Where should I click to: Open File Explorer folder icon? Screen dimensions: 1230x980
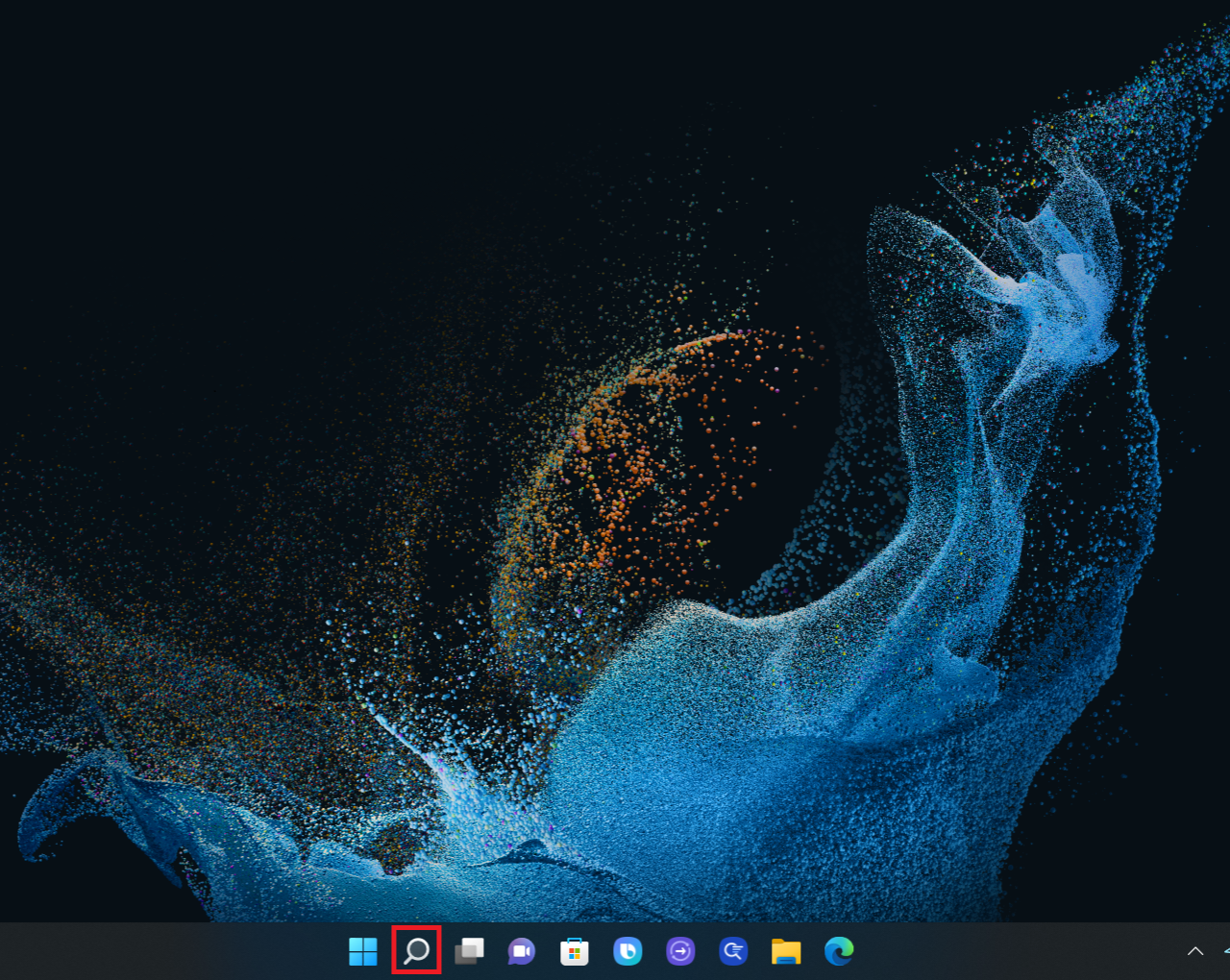(x=786, y=951)
